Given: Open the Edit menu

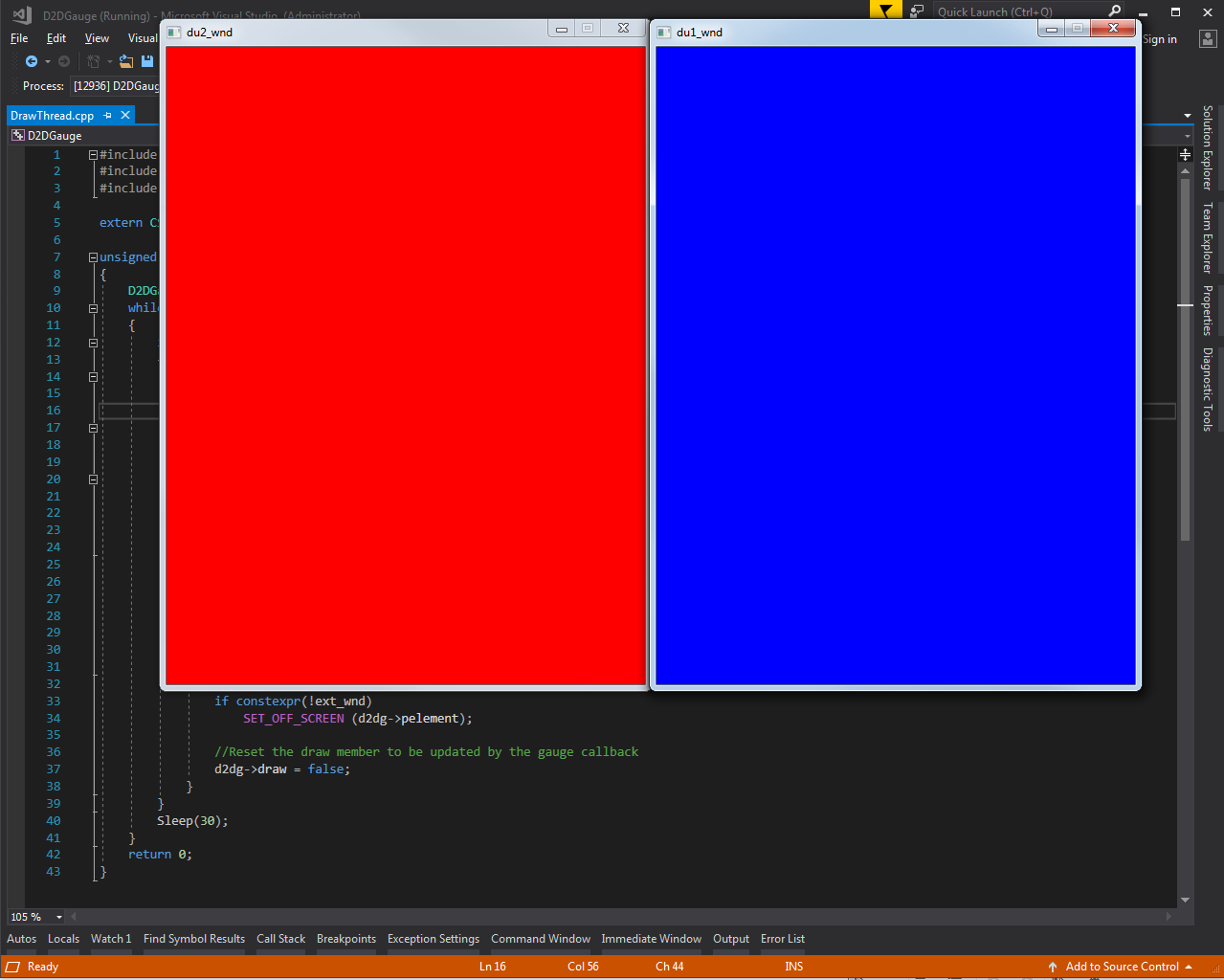Looking at the screenshot, I should click(56, 38).
